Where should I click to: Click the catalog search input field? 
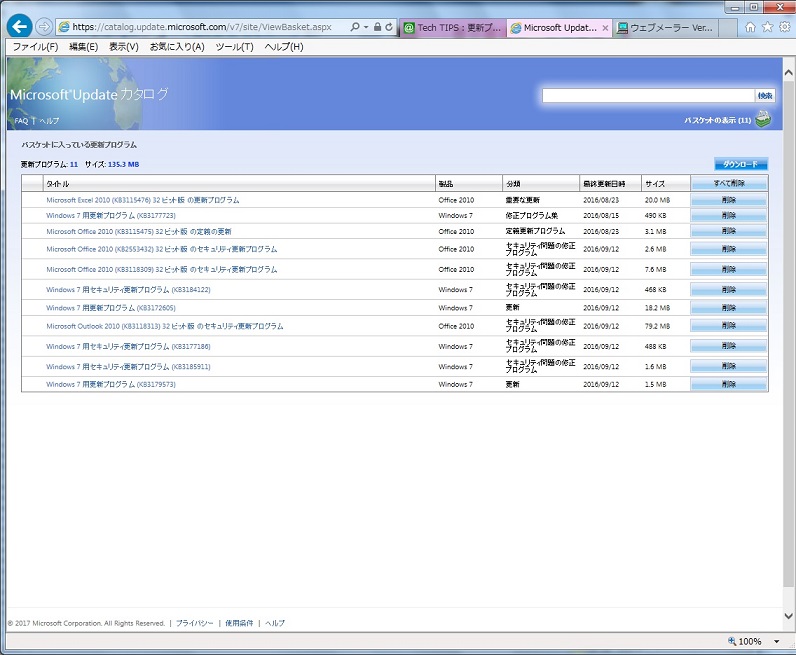pyautogui.click(x=648, y=95)
